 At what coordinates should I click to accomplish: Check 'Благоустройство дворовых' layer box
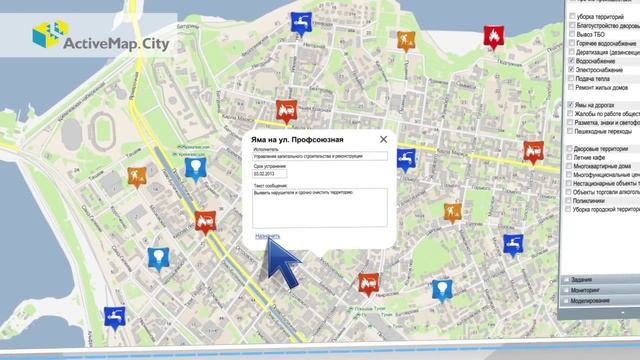click(572, 25)
